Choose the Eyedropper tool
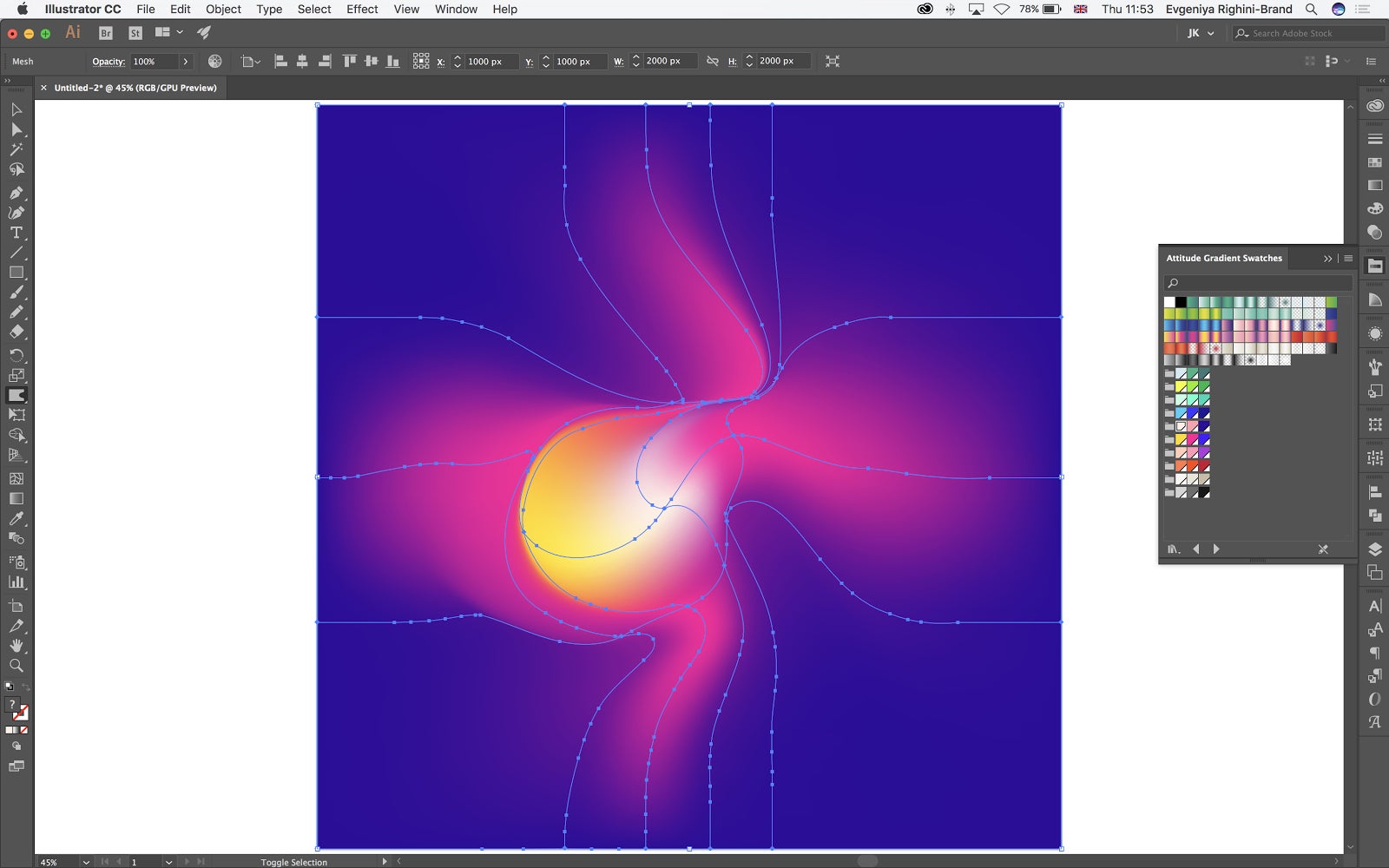The height and width of the screenshot is (868, 1389). pos(16,518)
